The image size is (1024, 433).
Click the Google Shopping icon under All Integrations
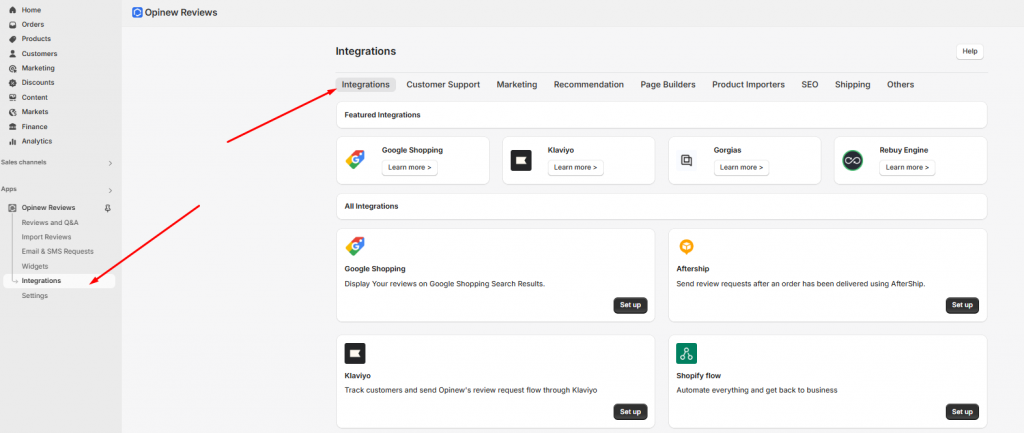click(355, 247)
